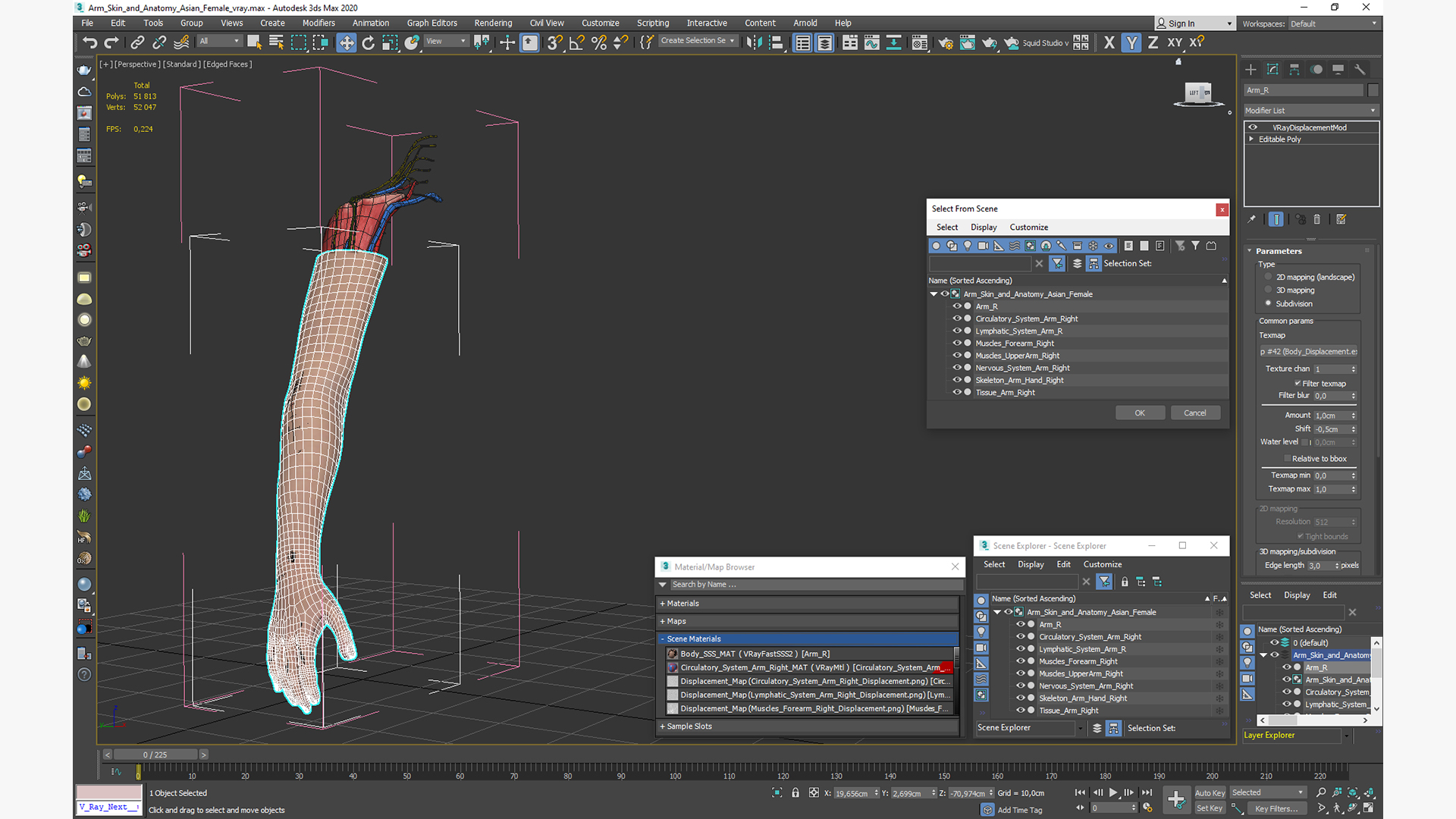Click the pink color swatch at bottom left
The height and width of the screenshot is (819, 1456).
[x=108, y=792]
